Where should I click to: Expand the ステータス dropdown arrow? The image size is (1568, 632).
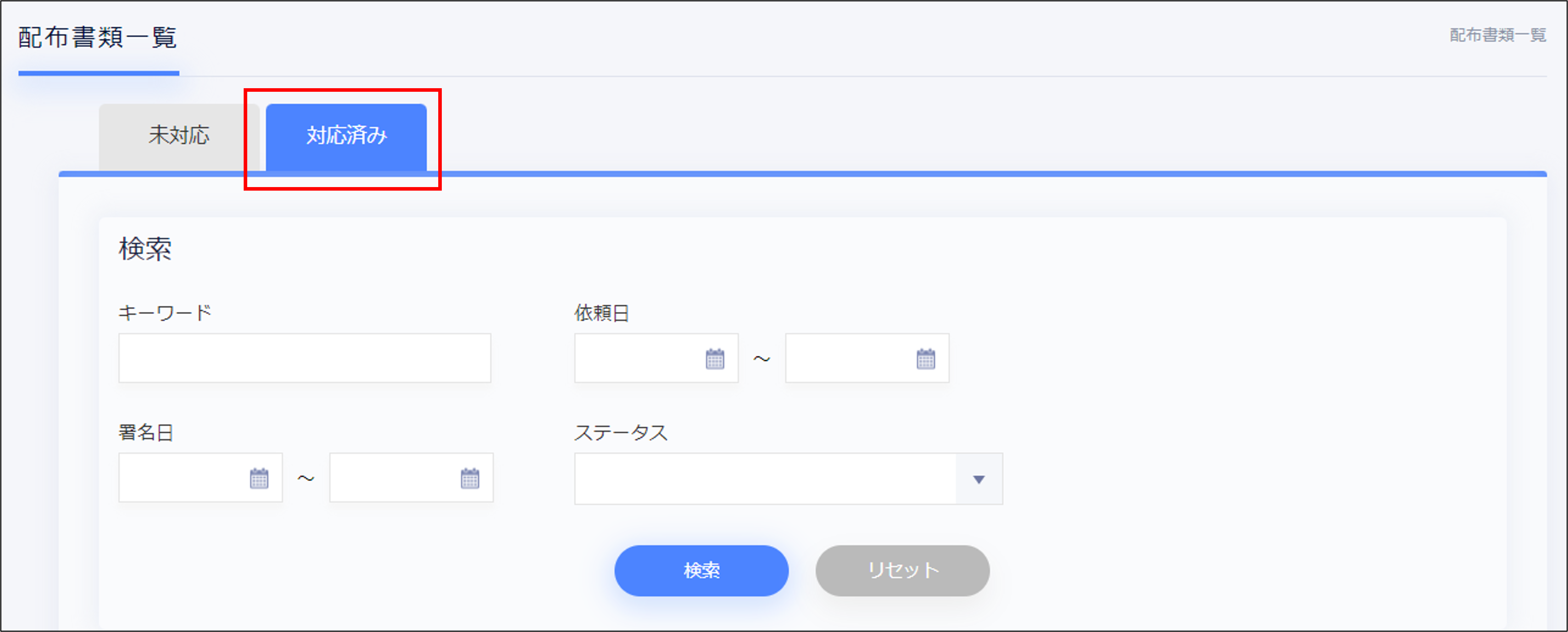click(x=979, y=479)
